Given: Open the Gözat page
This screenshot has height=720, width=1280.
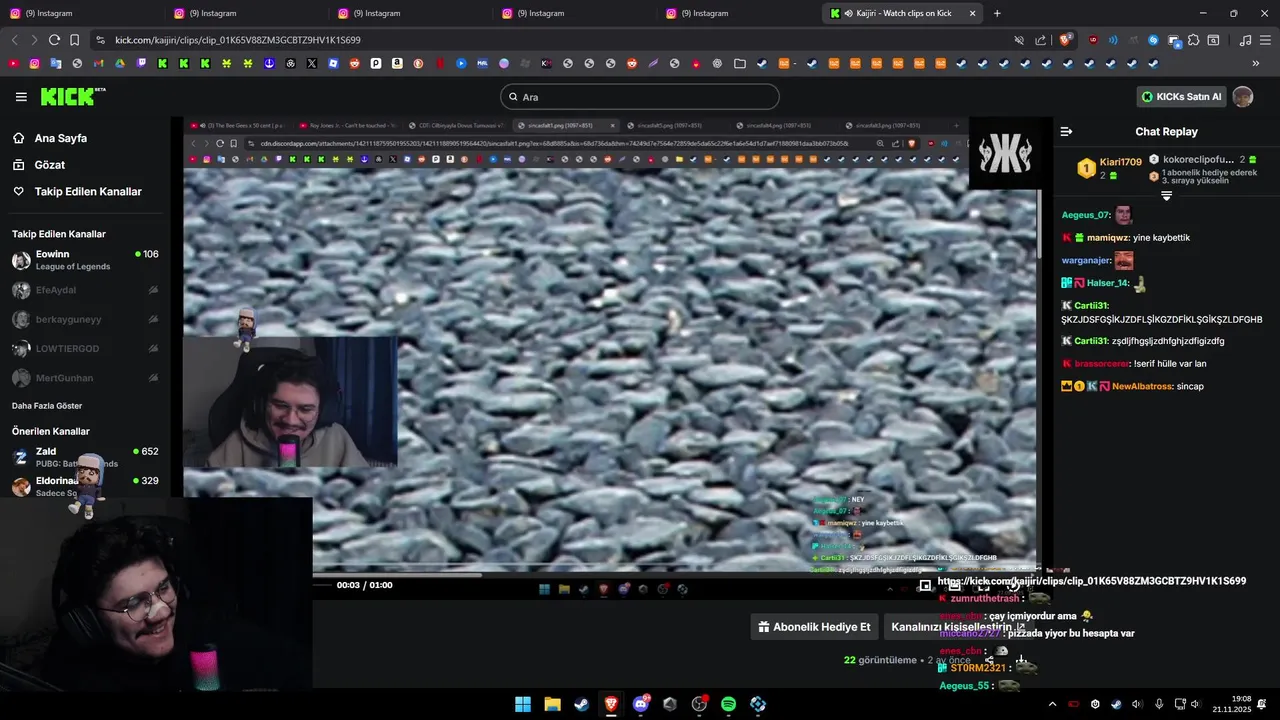Looking at the screenshot, I should pyautogui.click(x=50, y=165).
